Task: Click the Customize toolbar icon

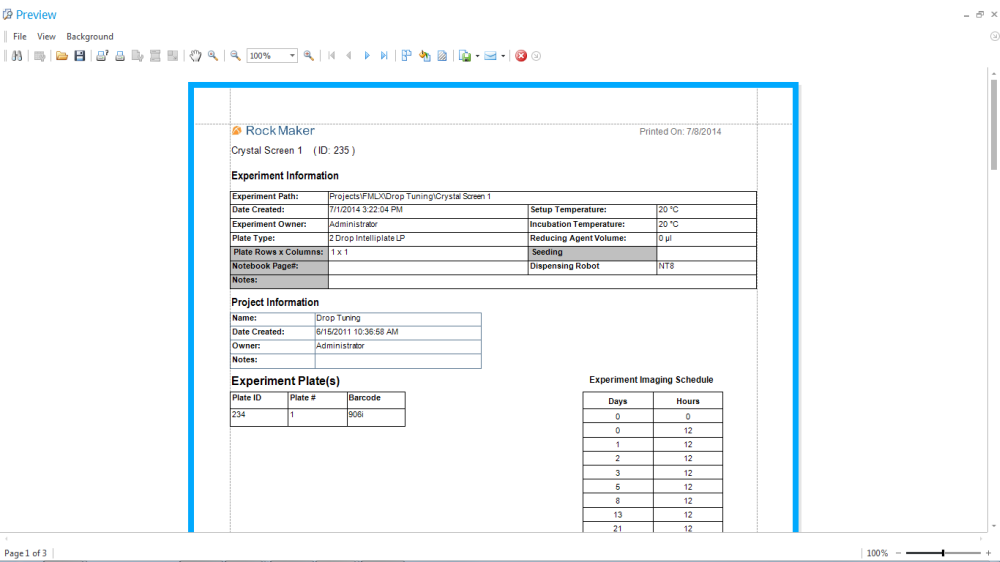Action: [x=40, y=56]
